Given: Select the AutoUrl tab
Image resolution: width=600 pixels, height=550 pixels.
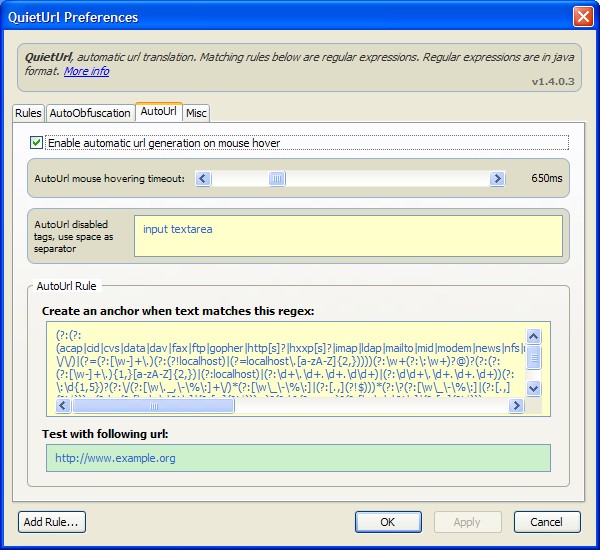Looking at the screenshot, I should click(158, 111).
